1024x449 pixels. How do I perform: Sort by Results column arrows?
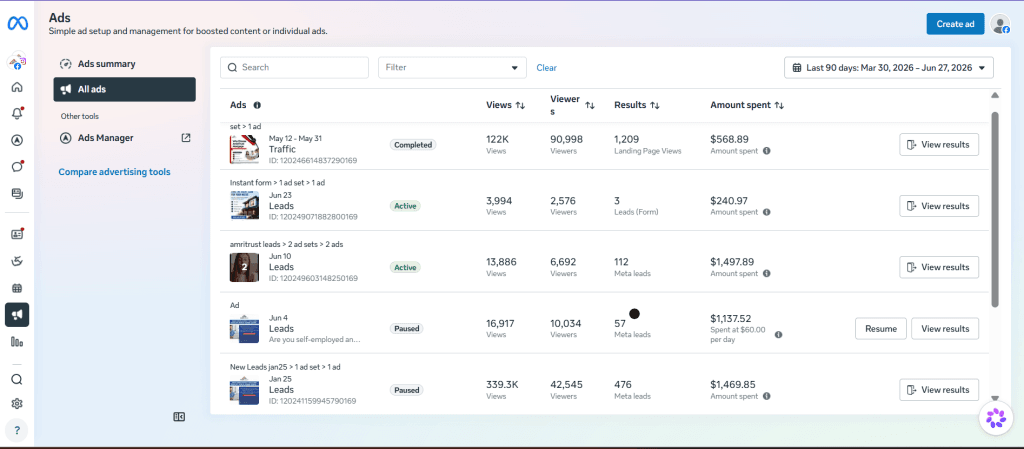tap(654, 105)
